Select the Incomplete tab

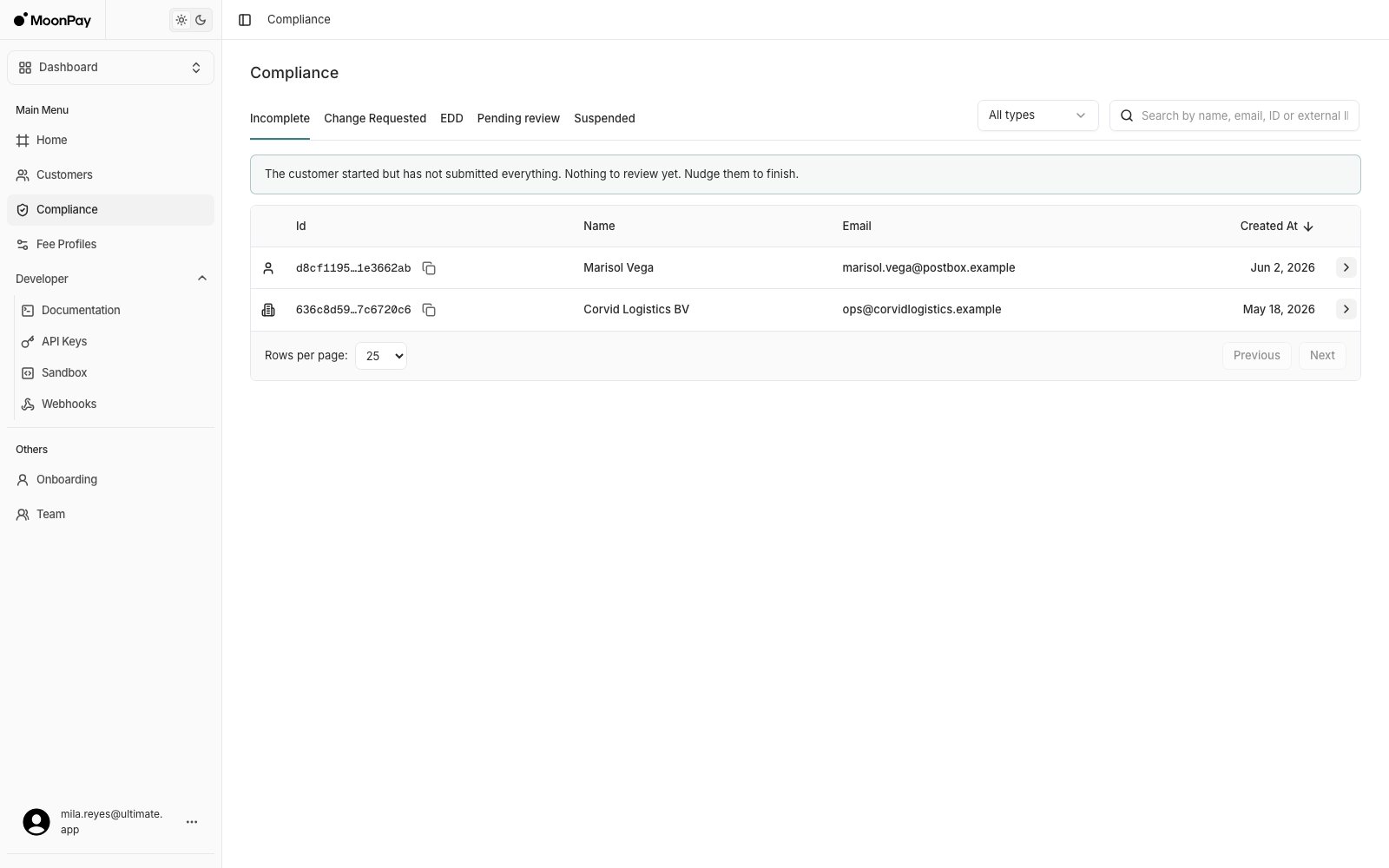pyautogui.click(x=280, y=119)
